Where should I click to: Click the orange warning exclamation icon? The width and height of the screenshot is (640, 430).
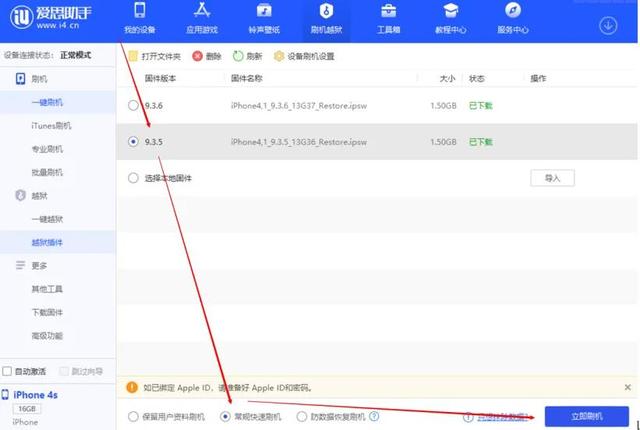(x=132, y=387)
